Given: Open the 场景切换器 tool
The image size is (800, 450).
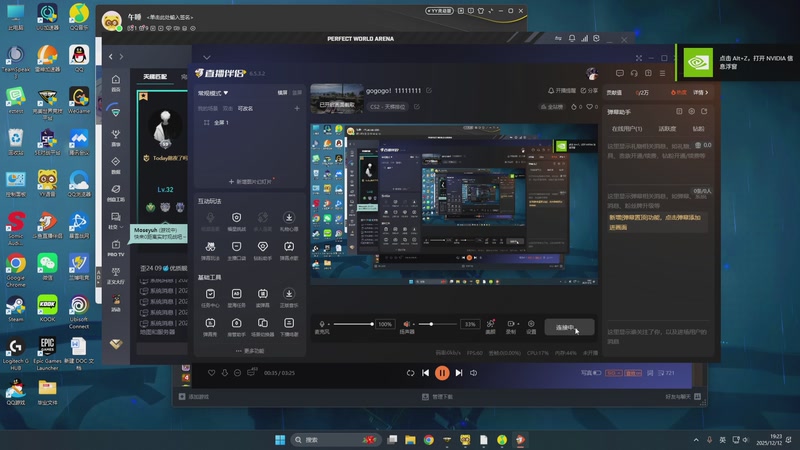Looking at the screenshot, I should pyautogui.click(x=263, y=327).
